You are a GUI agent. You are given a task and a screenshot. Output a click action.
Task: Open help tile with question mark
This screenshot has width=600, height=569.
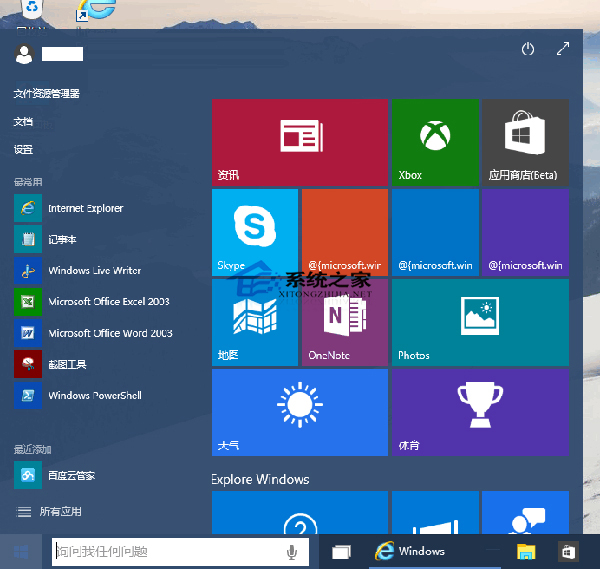coord(300,512)
